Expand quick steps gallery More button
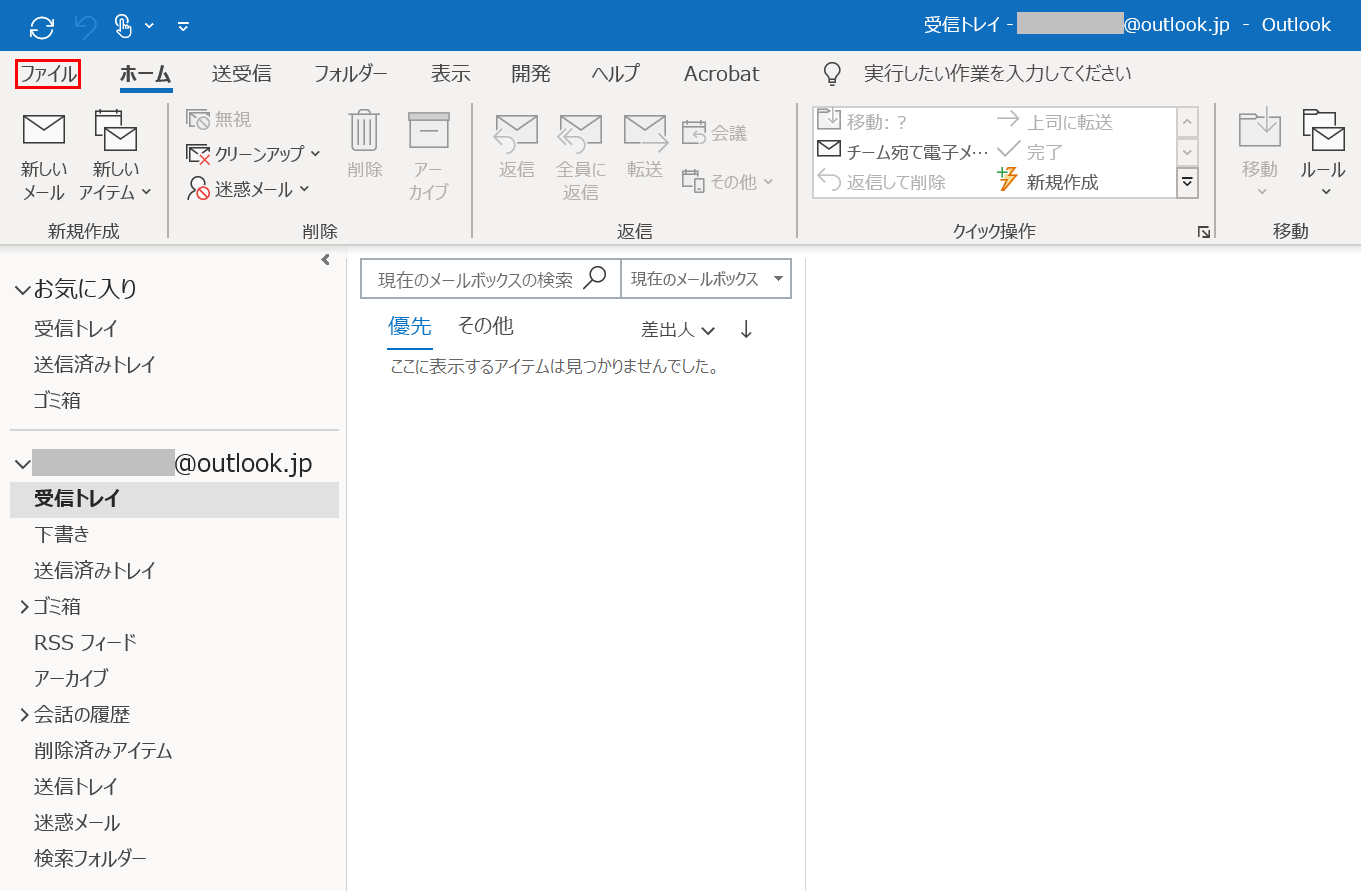 coord(1187,183)
